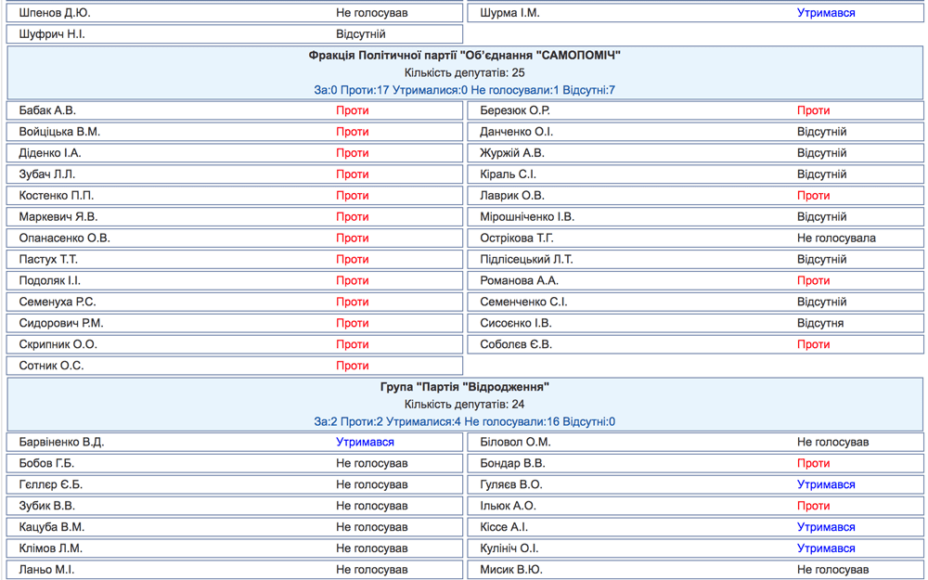Select "Проти" vote beside Бондар В.В.
The image size is (928, 580).
(813, 463)
